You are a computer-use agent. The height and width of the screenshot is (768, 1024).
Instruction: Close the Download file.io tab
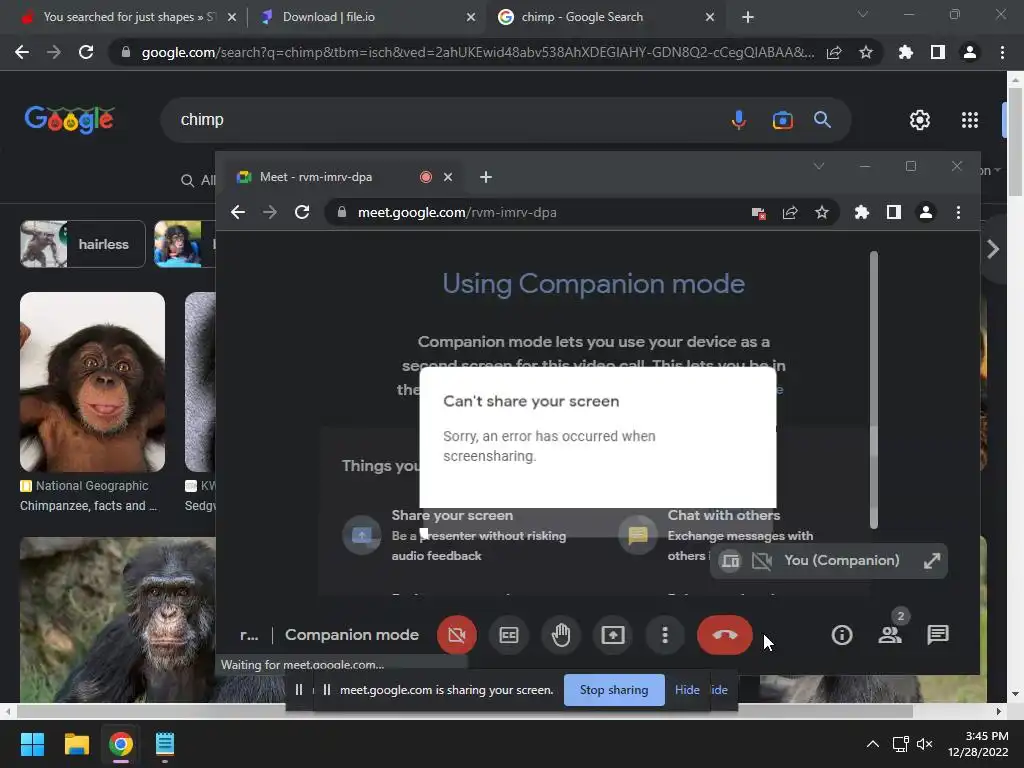[471, 17]
